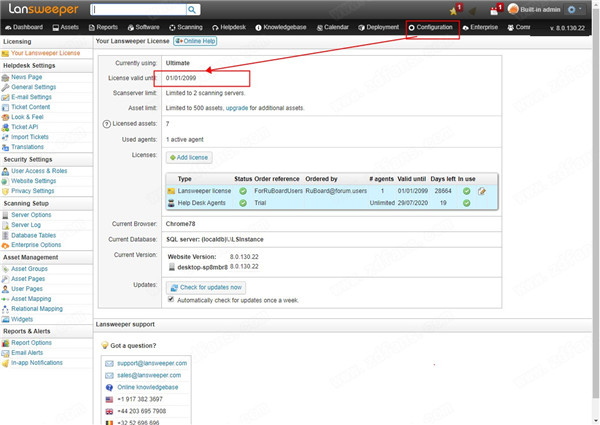
Task: Open the Deployment menu
Action: click(379, 27)
